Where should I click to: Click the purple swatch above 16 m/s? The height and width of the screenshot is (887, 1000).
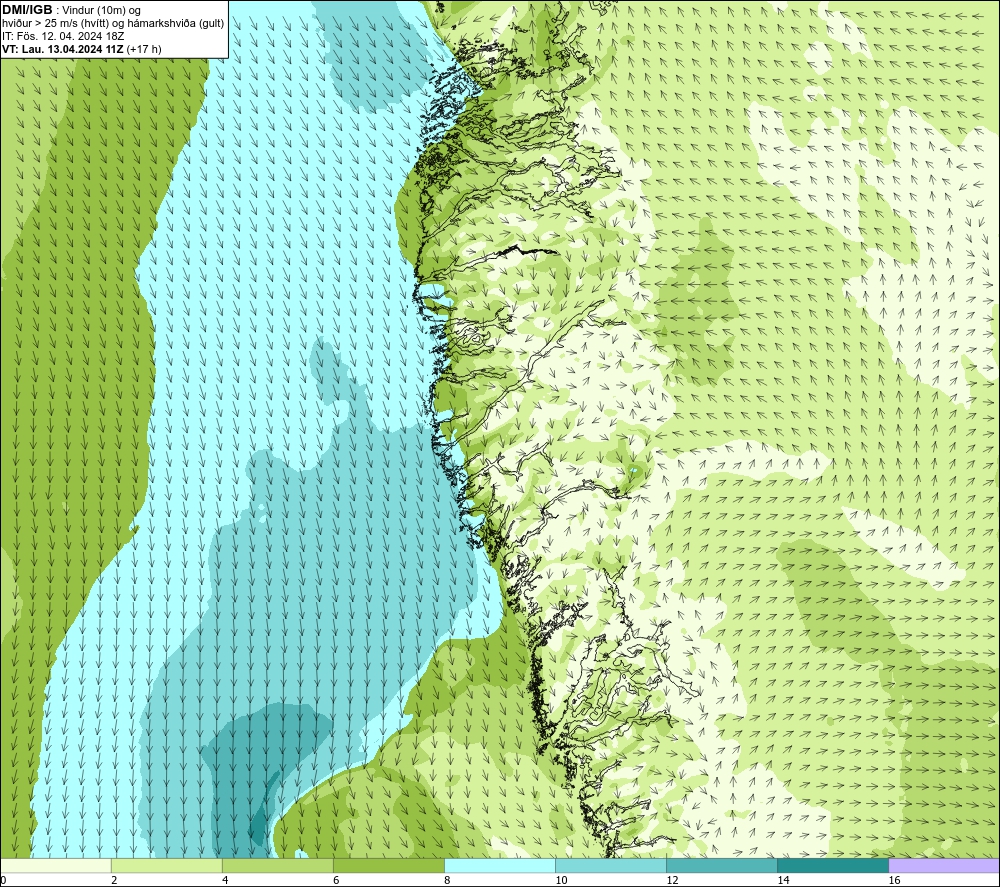point(944,866)
